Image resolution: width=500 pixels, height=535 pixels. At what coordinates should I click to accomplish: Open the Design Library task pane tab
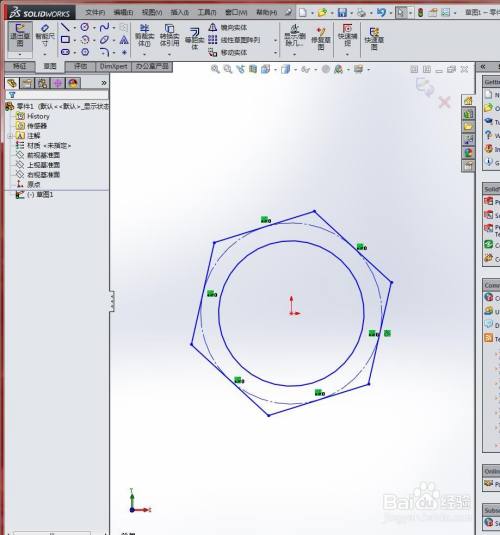pyautogui.click(x=468, y=114)
